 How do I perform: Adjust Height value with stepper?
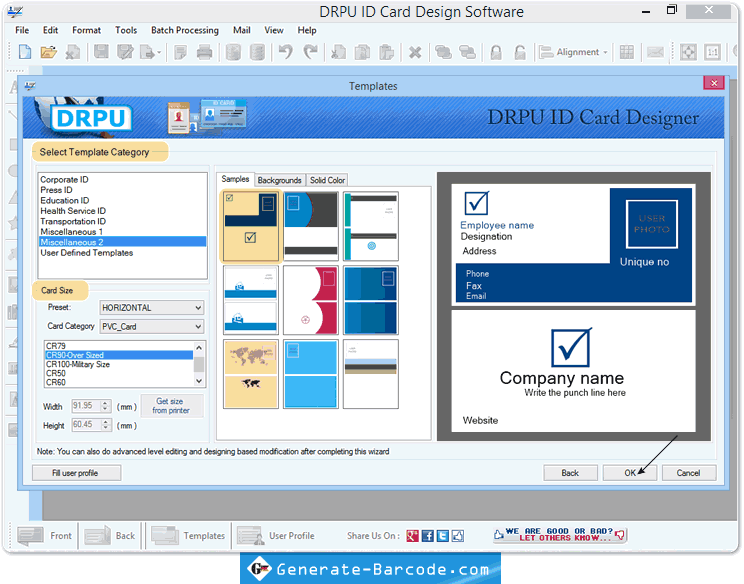106,425
